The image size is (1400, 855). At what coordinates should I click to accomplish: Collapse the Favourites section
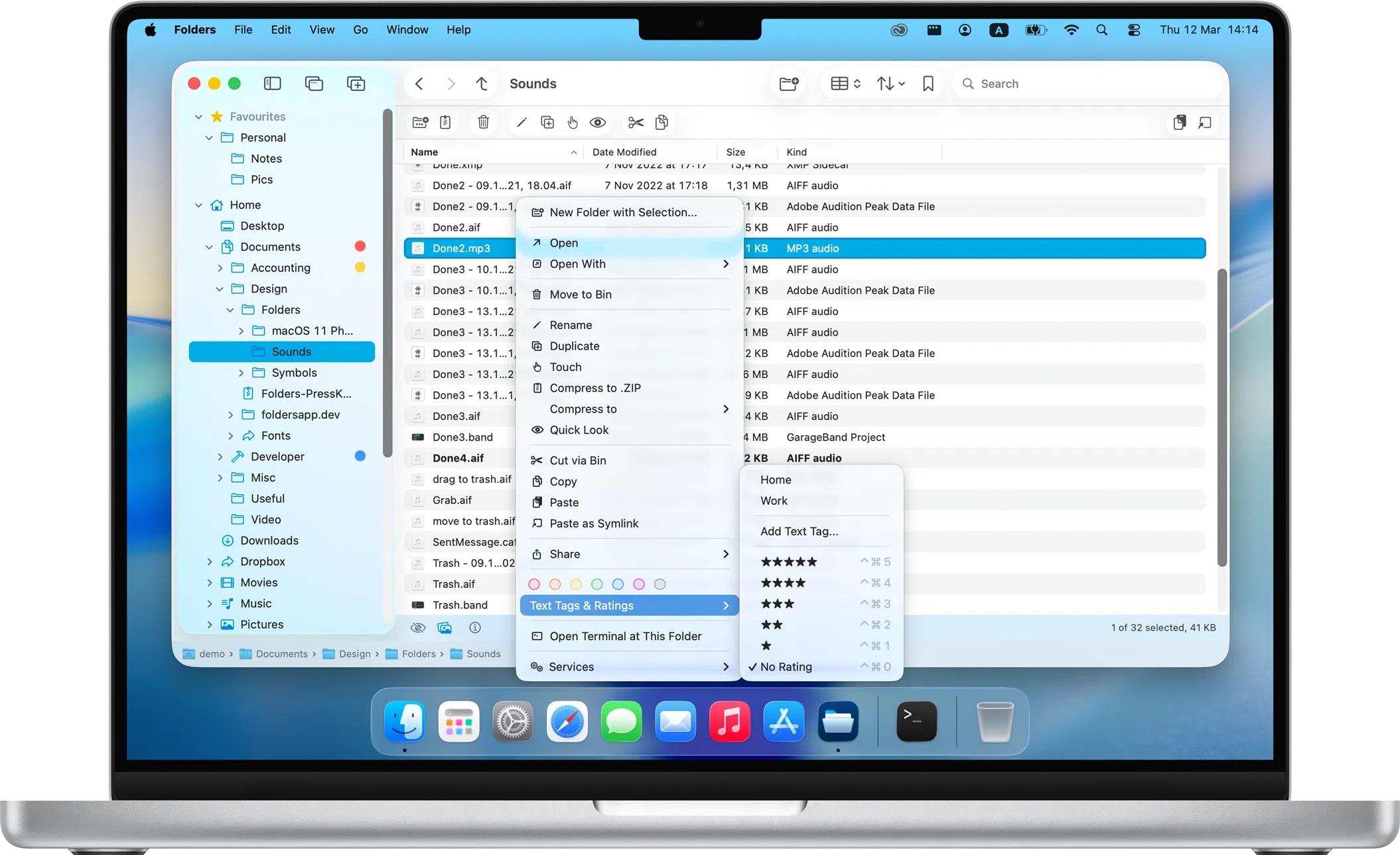198,117
